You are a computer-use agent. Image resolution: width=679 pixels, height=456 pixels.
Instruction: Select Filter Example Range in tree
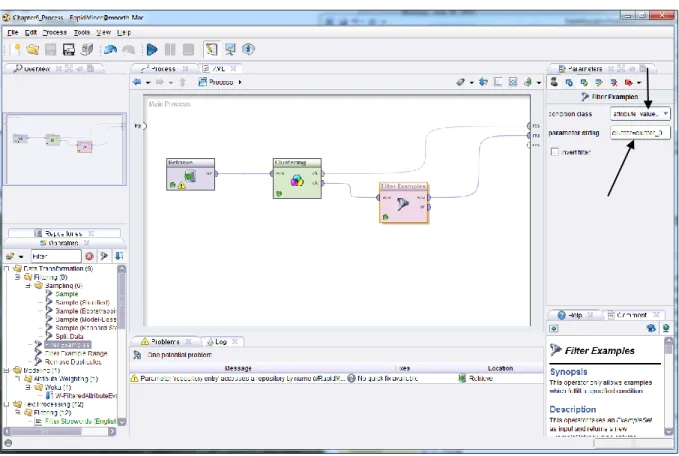[x=76, y=353]
